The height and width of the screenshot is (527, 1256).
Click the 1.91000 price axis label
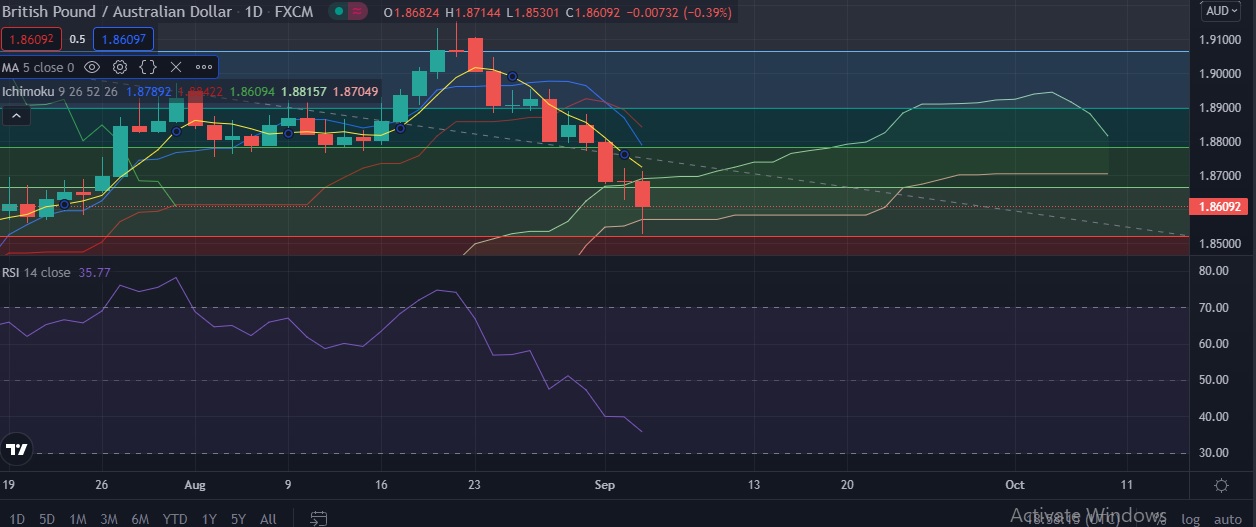[1220, 40]
